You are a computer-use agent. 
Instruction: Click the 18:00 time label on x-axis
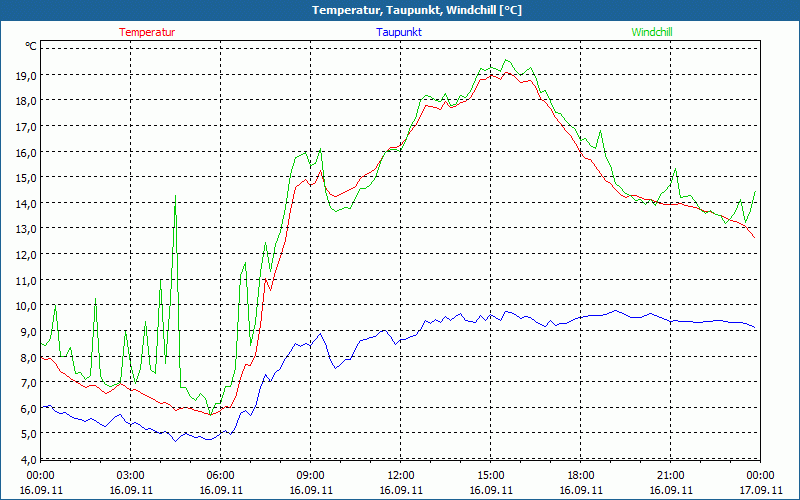tap(581, 476)
